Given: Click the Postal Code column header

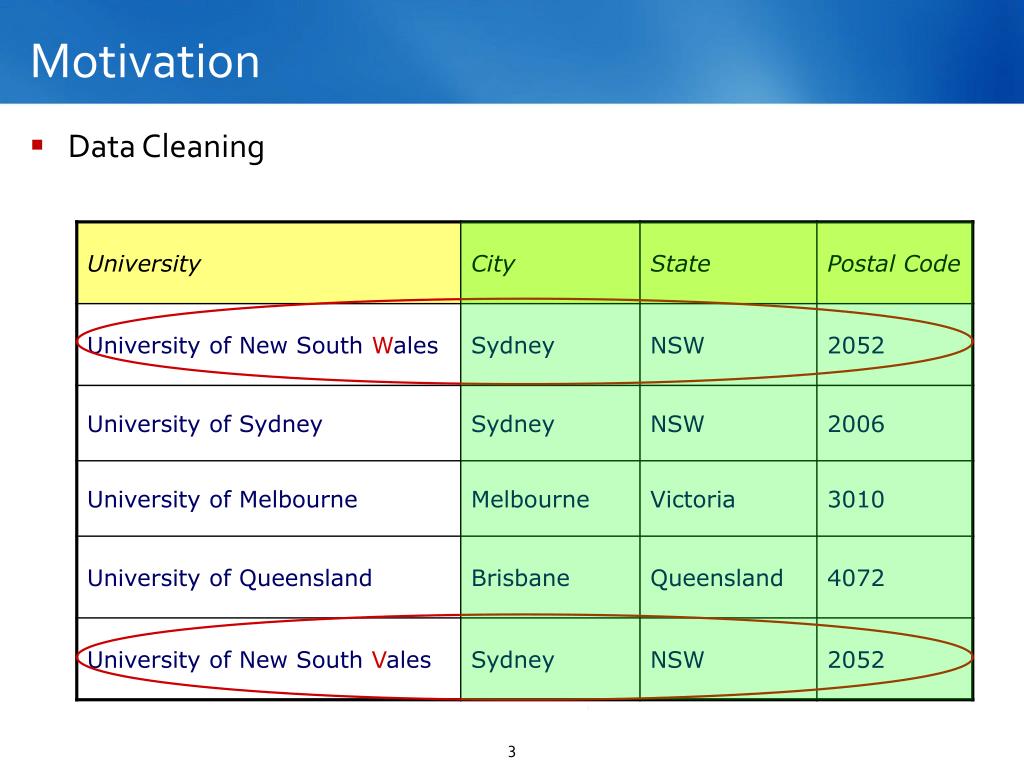Looking at the screenshot, I should 894,263.
